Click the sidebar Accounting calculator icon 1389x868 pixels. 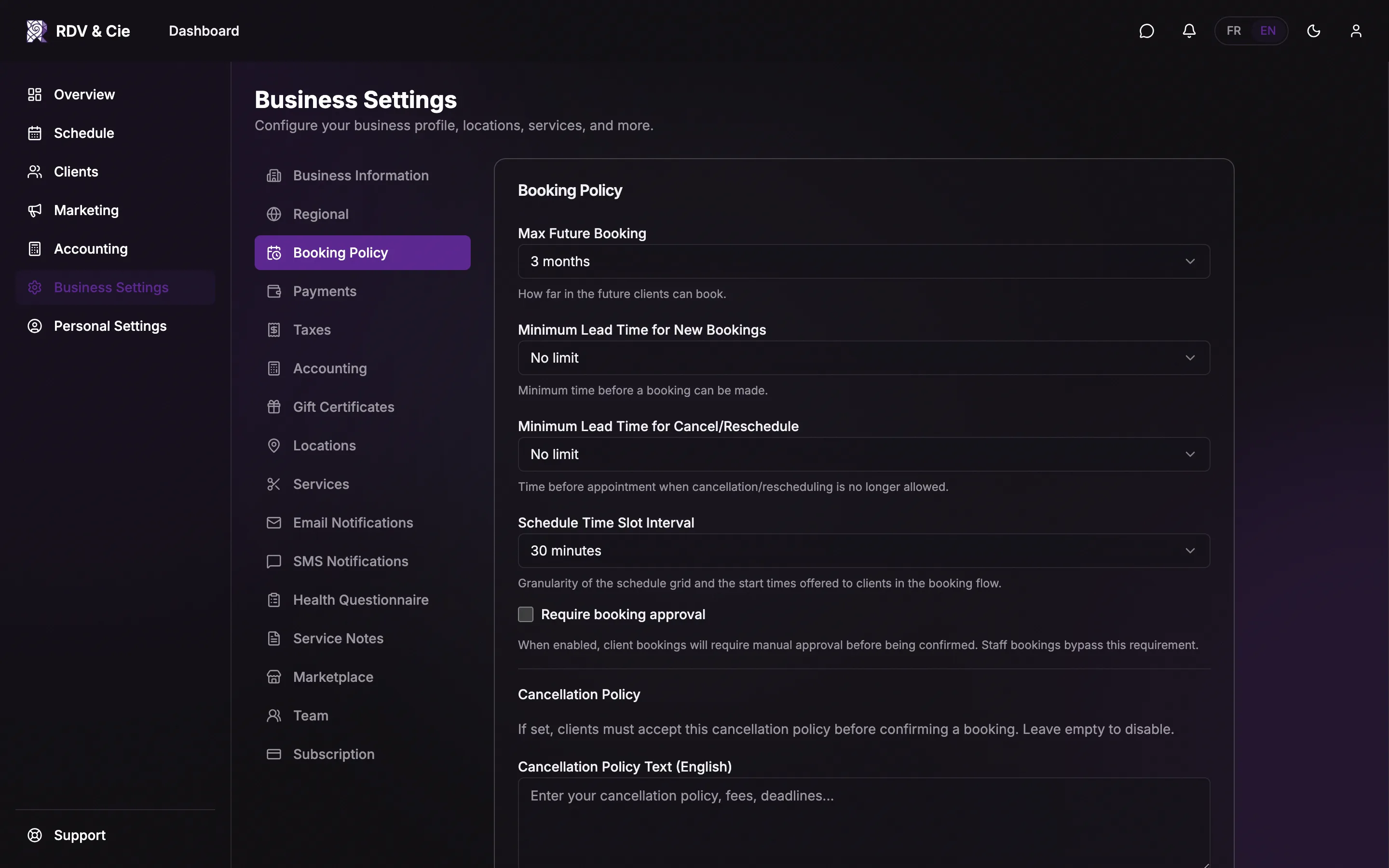(34, 248)
